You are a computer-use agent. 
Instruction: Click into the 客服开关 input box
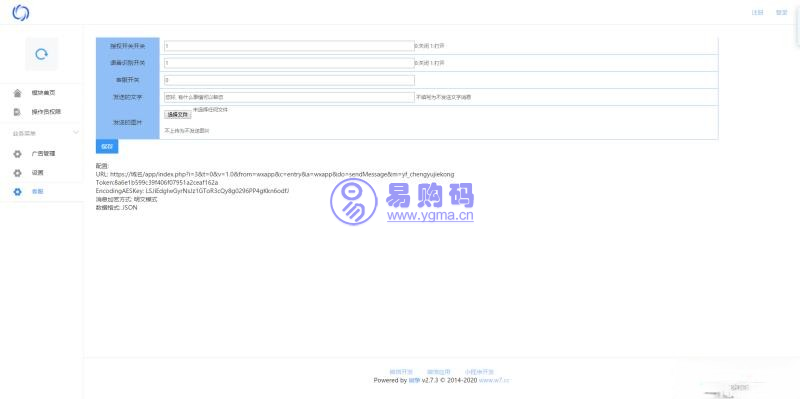pos(289,80)
